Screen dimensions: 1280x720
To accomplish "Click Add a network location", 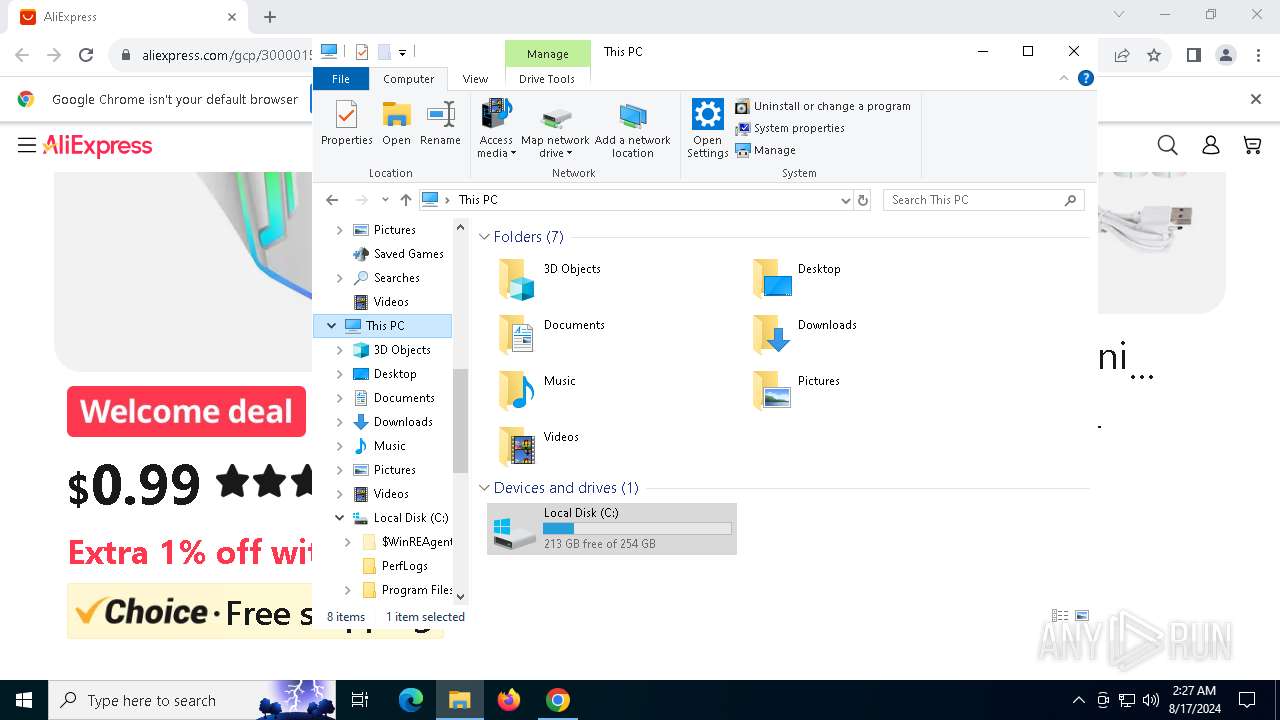I will (x=632, y=128).
